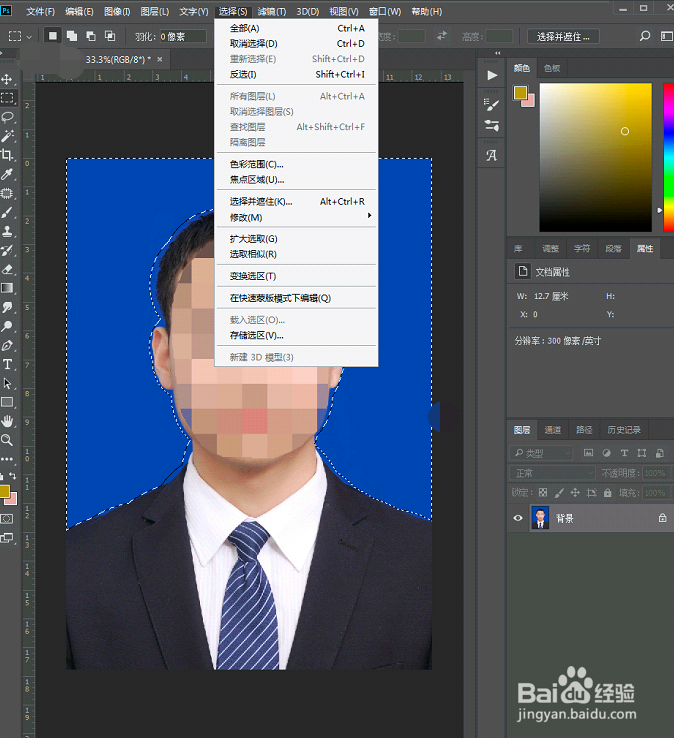Toggle lock transparent pixels icon
The width and height of the screenshot is (674, 738).
coord(543,493)
